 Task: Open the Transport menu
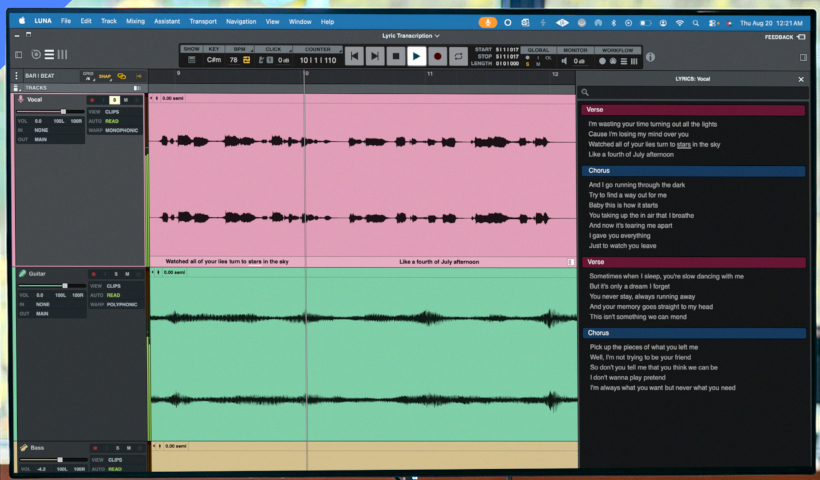[x=203, y=21]
